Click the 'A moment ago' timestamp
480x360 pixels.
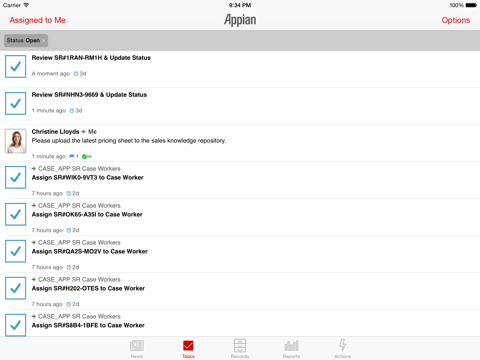[51, 74]
